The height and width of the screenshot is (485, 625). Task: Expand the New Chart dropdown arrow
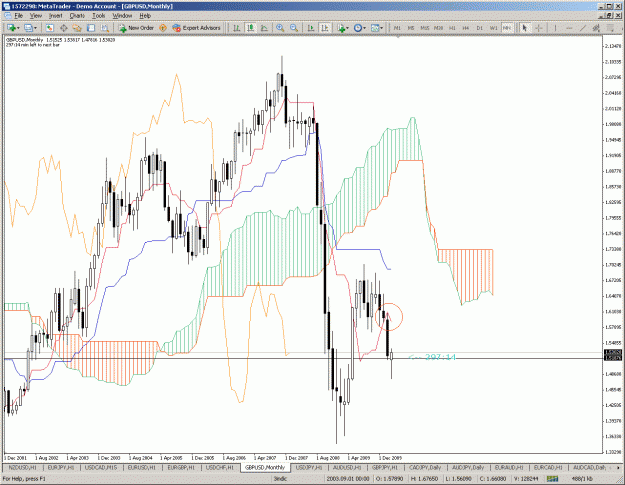(18, 28)
